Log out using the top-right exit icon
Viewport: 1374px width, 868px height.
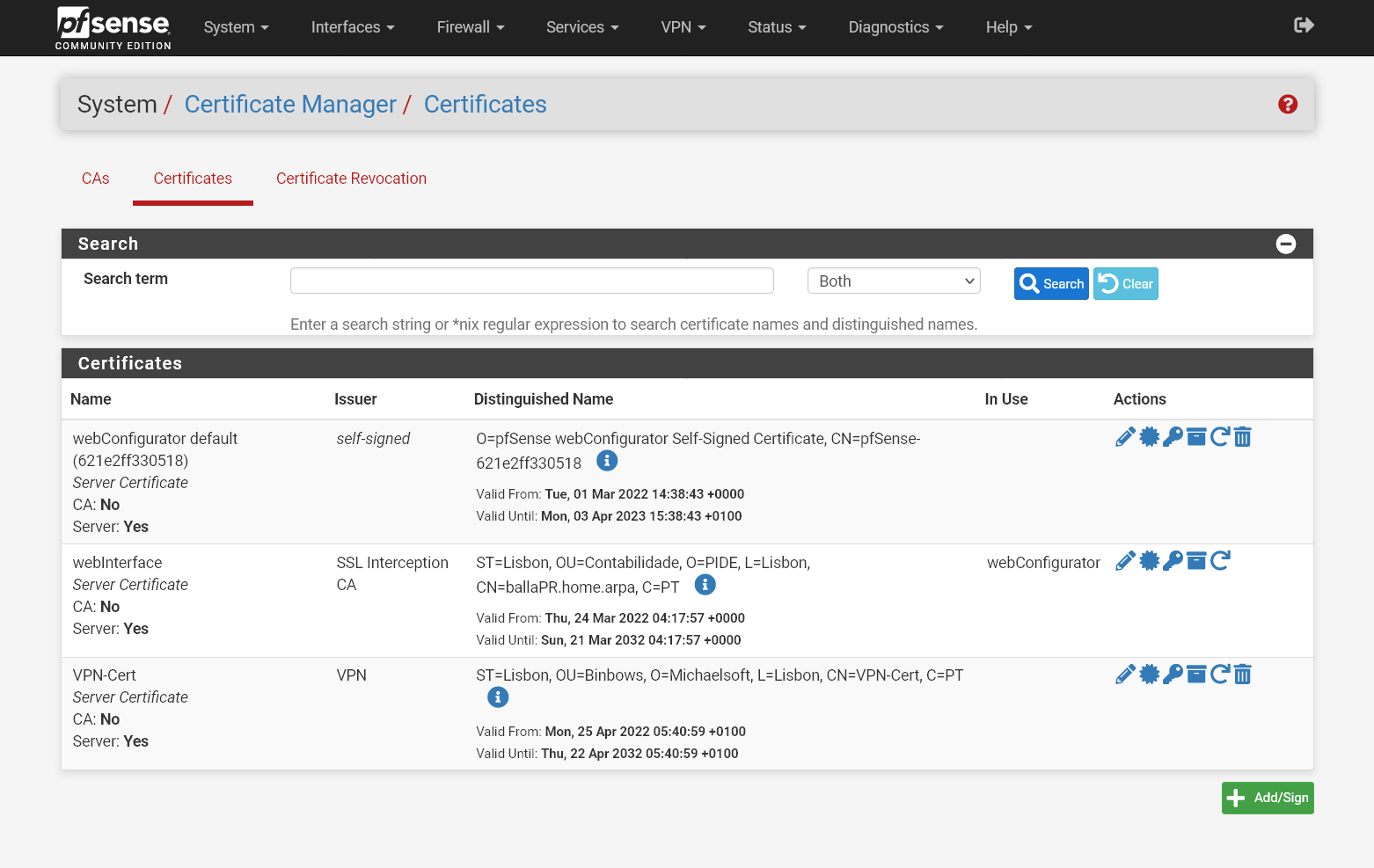pyautogui.click(x=1304, y=26)
